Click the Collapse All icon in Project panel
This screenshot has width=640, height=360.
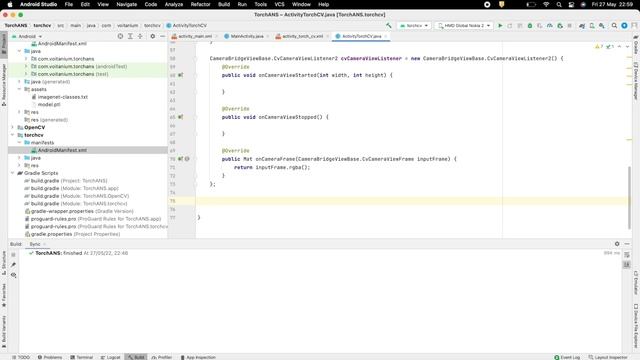(x=140, y=36)
